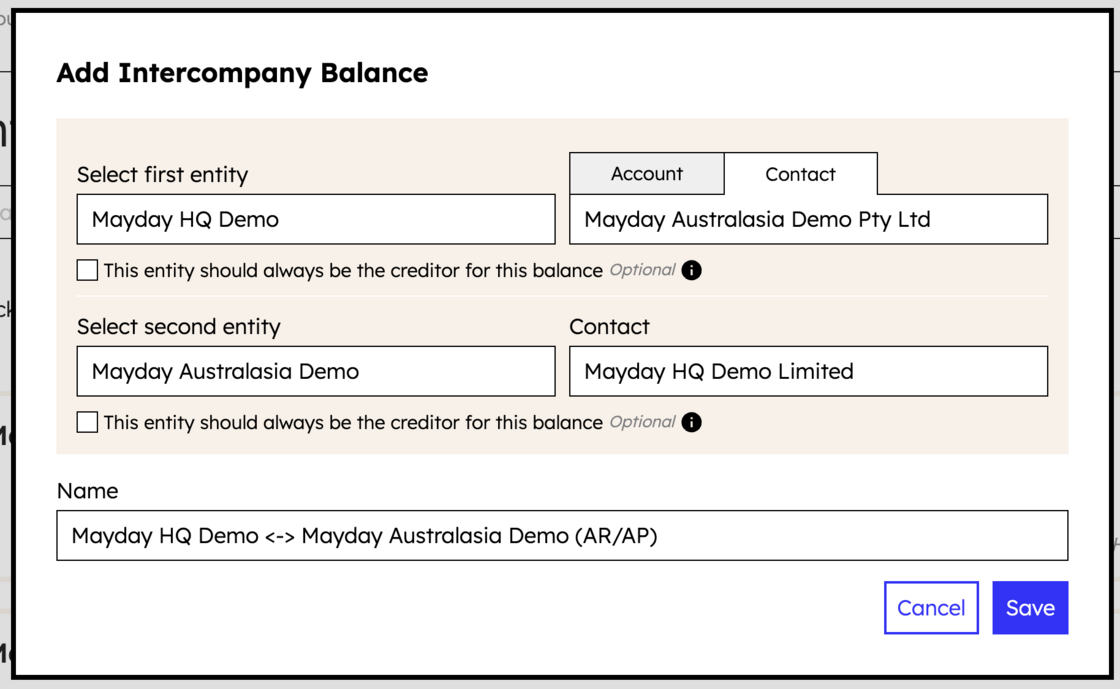This screenshot has width=1120, height=689.
Task: Click the info icon beside second creditor option
Action: tap(691, 422)
